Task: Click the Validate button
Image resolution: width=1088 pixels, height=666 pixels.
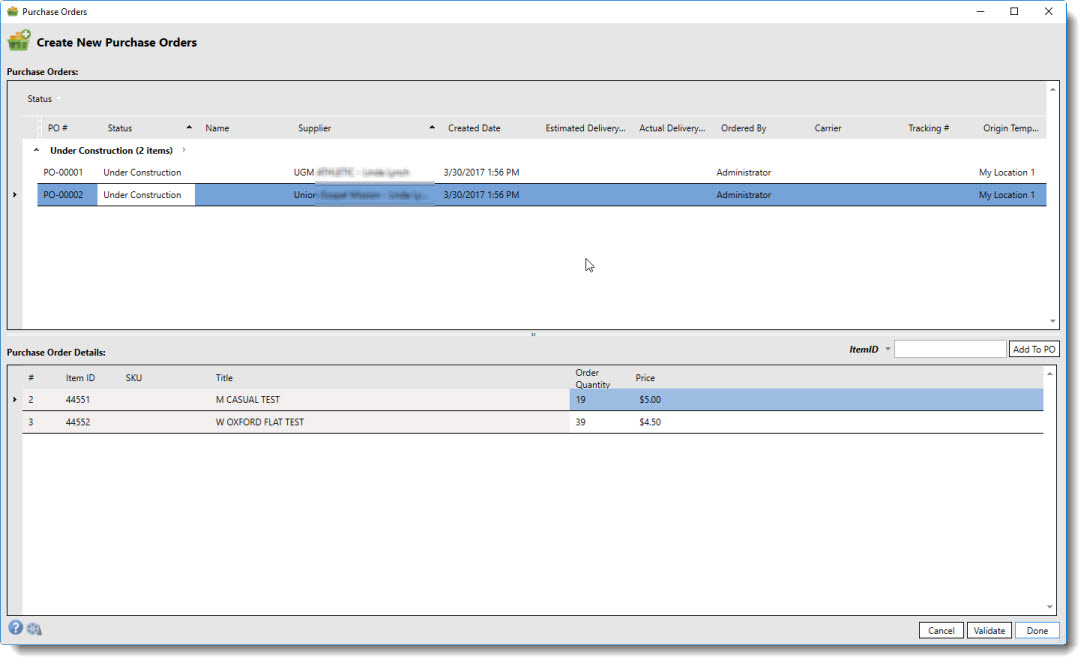Action: pyautogui.click(x=989, y=630)
